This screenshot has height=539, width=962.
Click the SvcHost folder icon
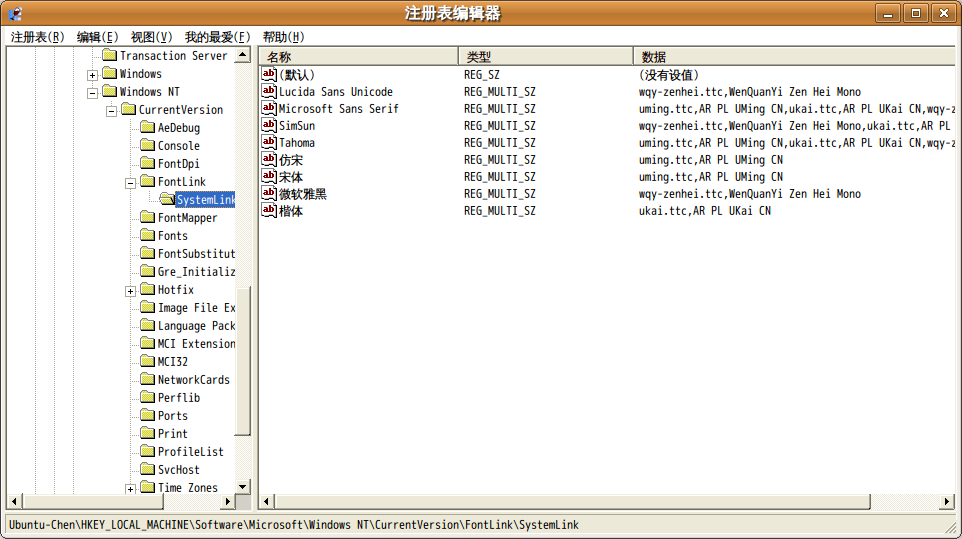[x=147, y=469]
